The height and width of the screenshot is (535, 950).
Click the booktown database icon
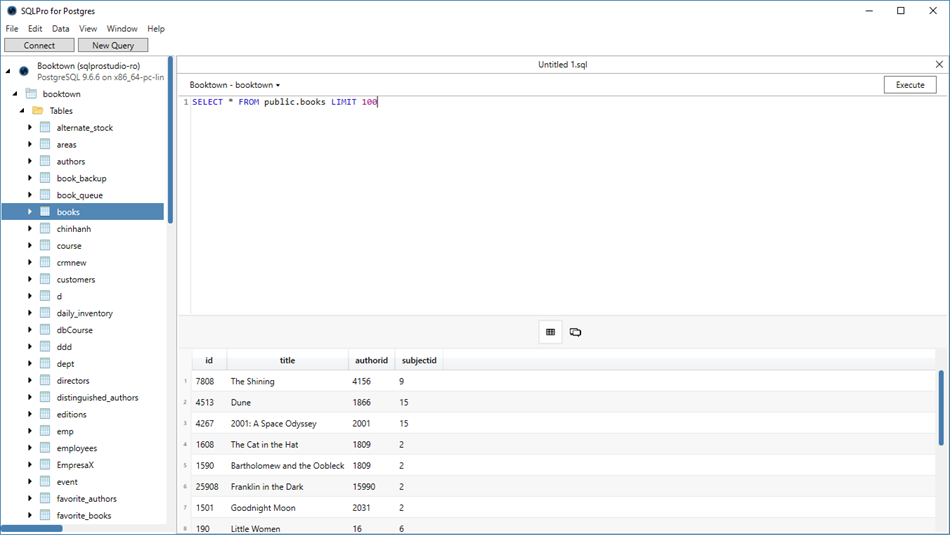(x=31, y=94)
